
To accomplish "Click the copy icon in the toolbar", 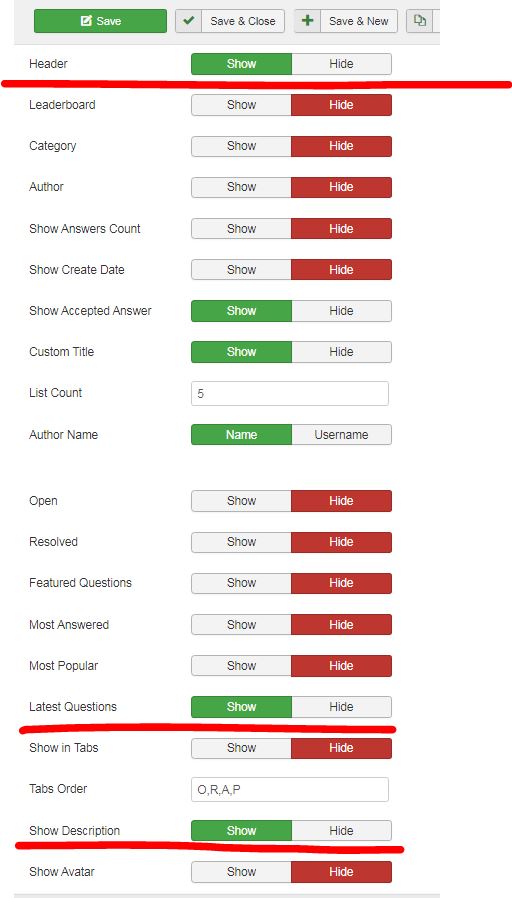I will coord(420,21).
